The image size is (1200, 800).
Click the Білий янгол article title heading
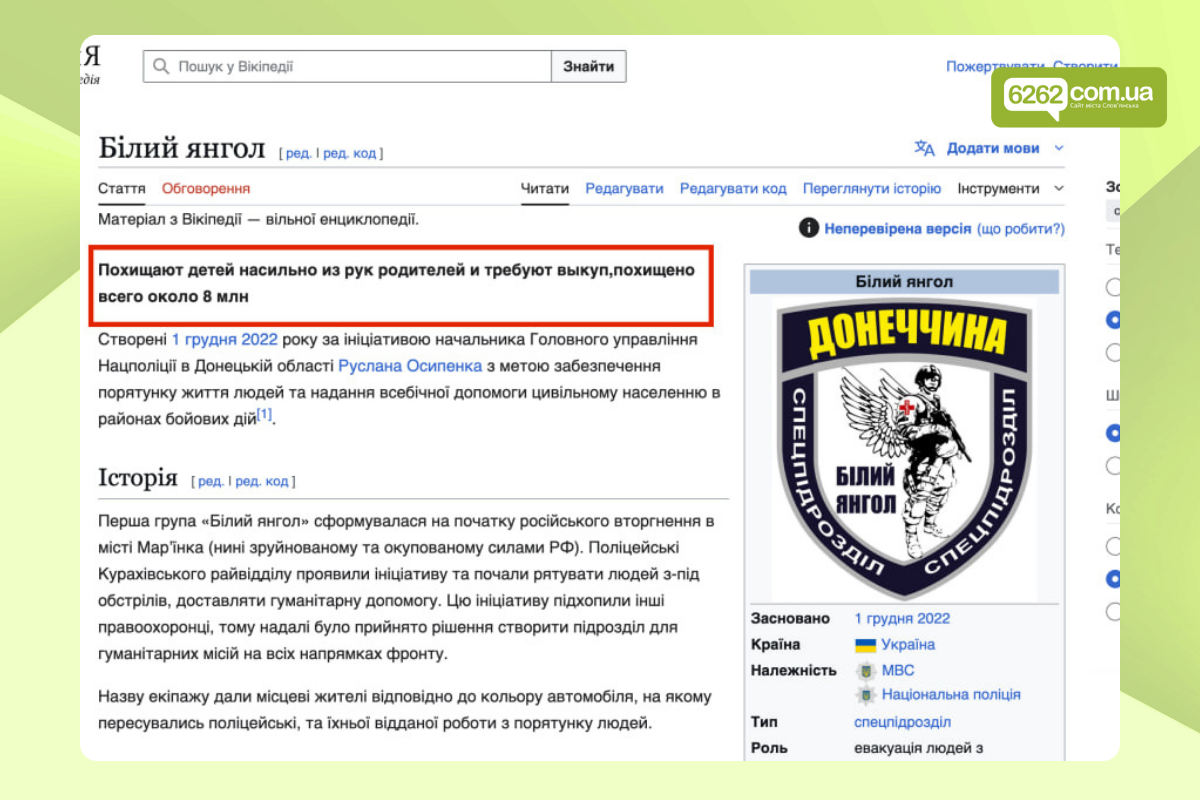pyautogui.click(x=182, y=149)
